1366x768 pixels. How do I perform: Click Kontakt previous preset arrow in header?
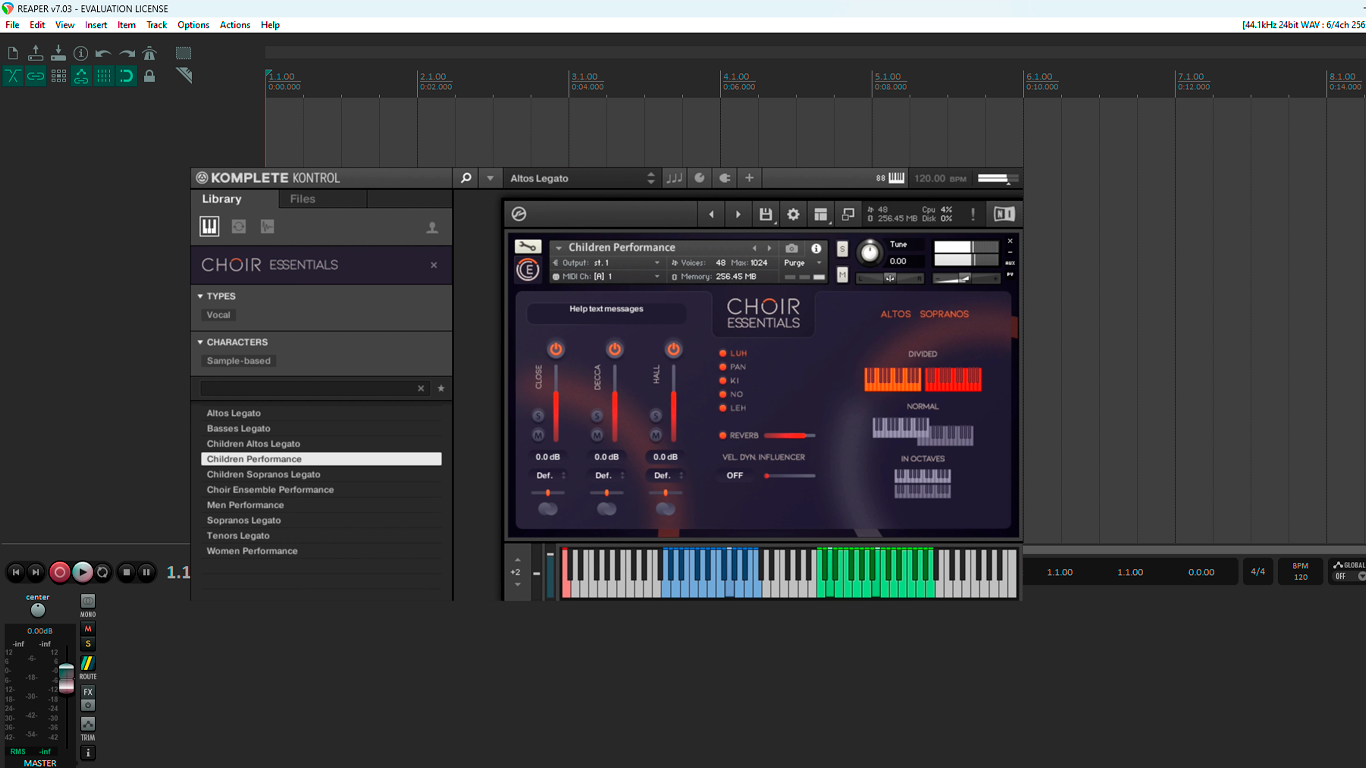[x=711, y=214]
